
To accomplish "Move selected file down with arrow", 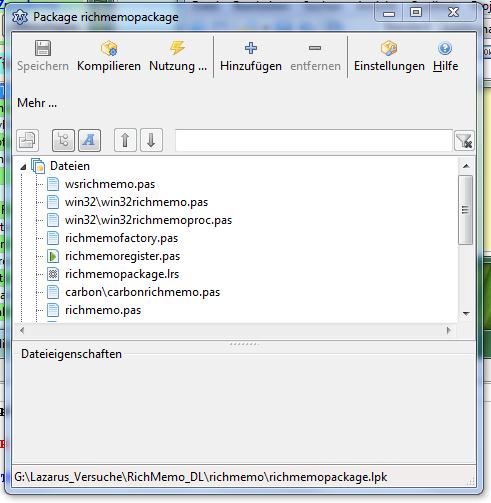I will pyautogui.click(x=151, y=140).
